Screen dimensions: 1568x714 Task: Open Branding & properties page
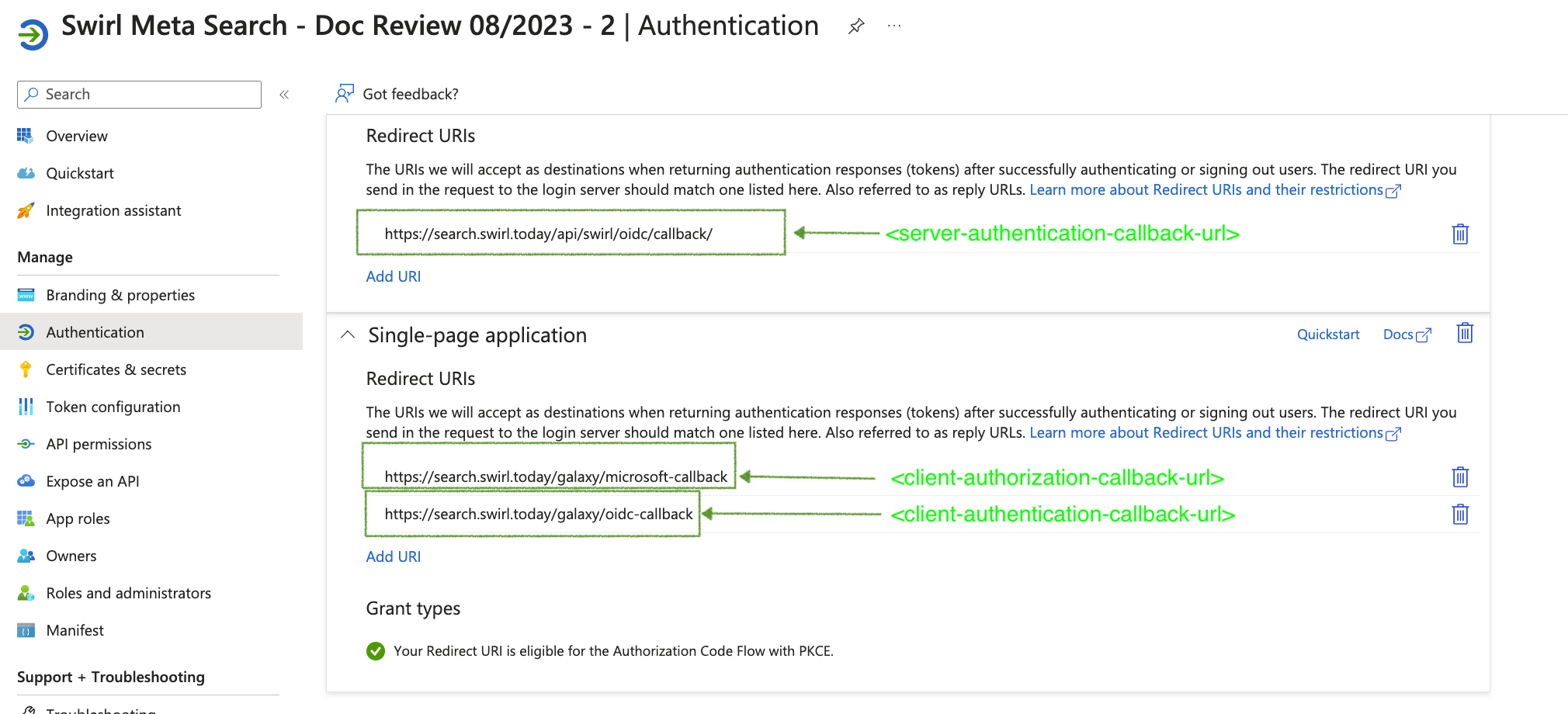[120, 295]
